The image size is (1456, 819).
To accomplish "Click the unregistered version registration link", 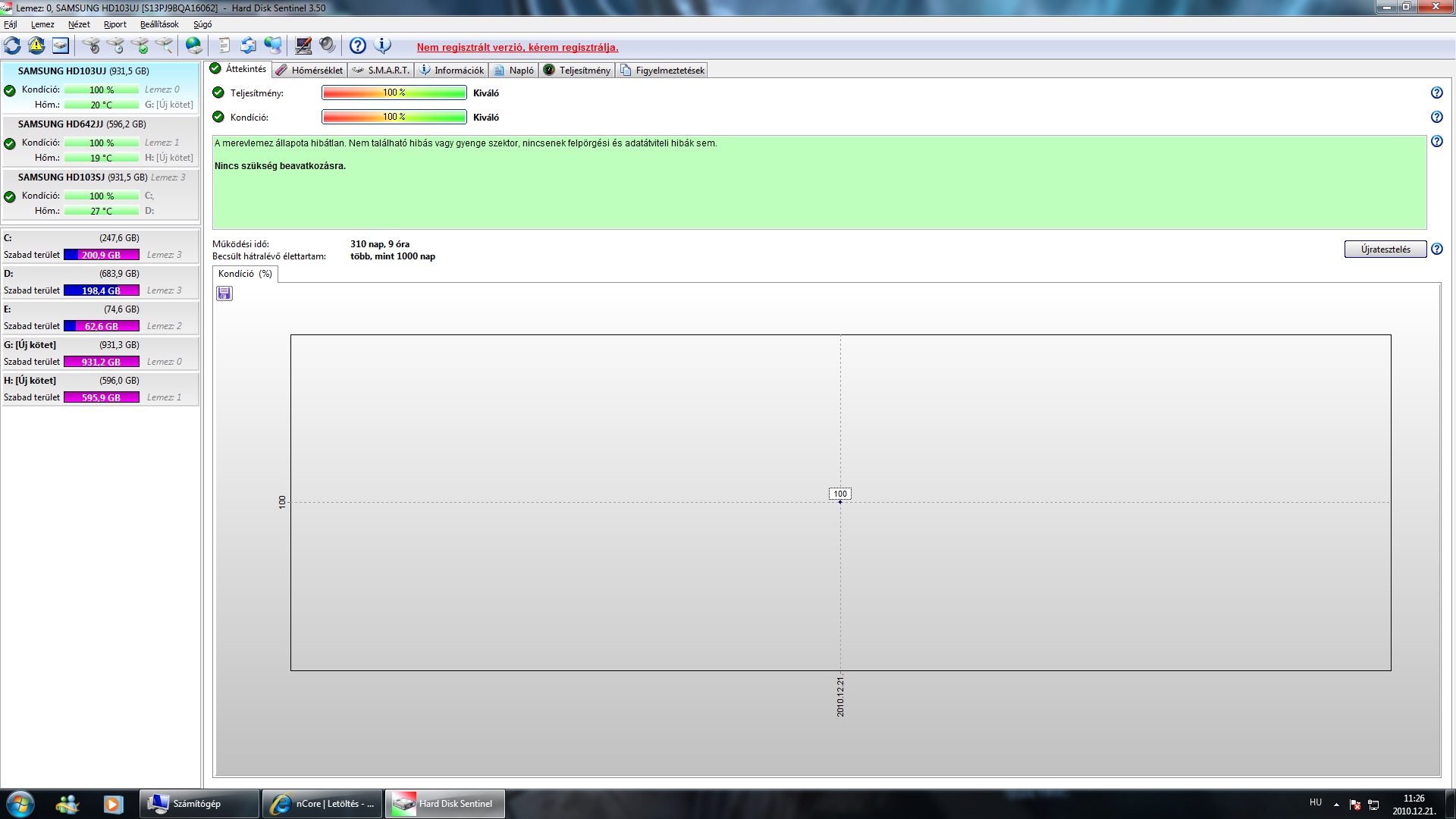I will pyautogui.click(x=517, y=48).
